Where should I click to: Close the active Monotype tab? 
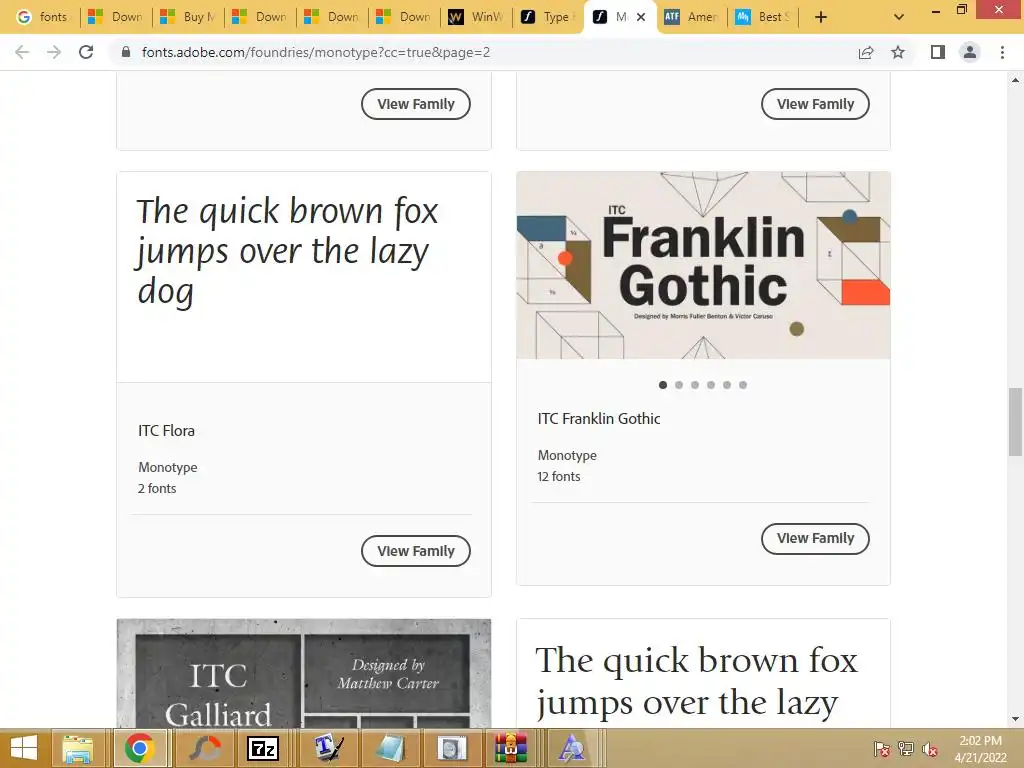[641, 17]
